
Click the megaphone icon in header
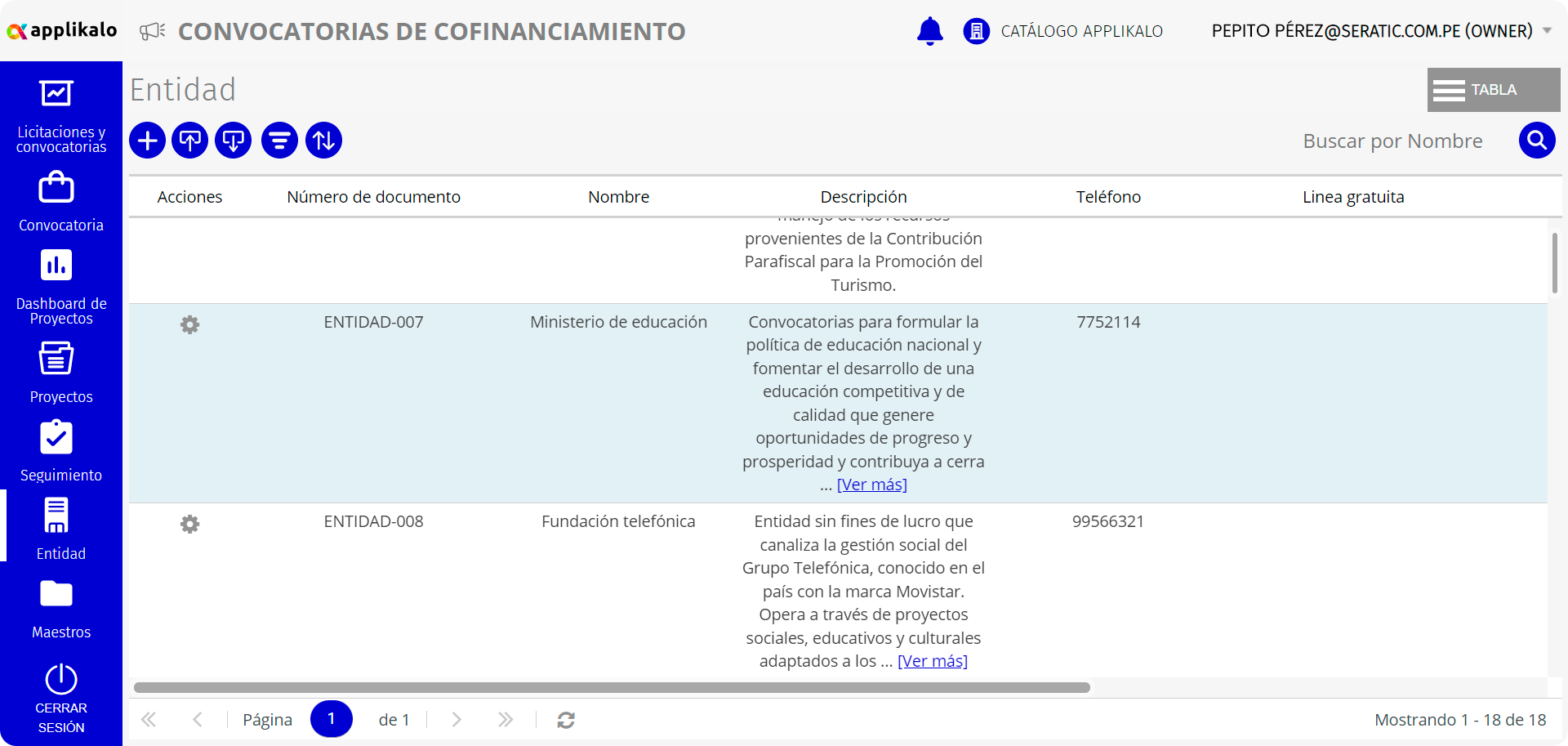[152, 31]
